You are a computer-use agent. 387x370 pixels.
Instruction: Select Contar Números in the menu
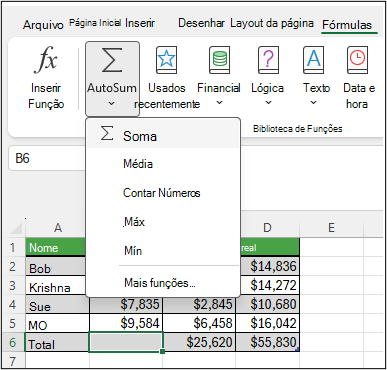[x=162, y=193]
